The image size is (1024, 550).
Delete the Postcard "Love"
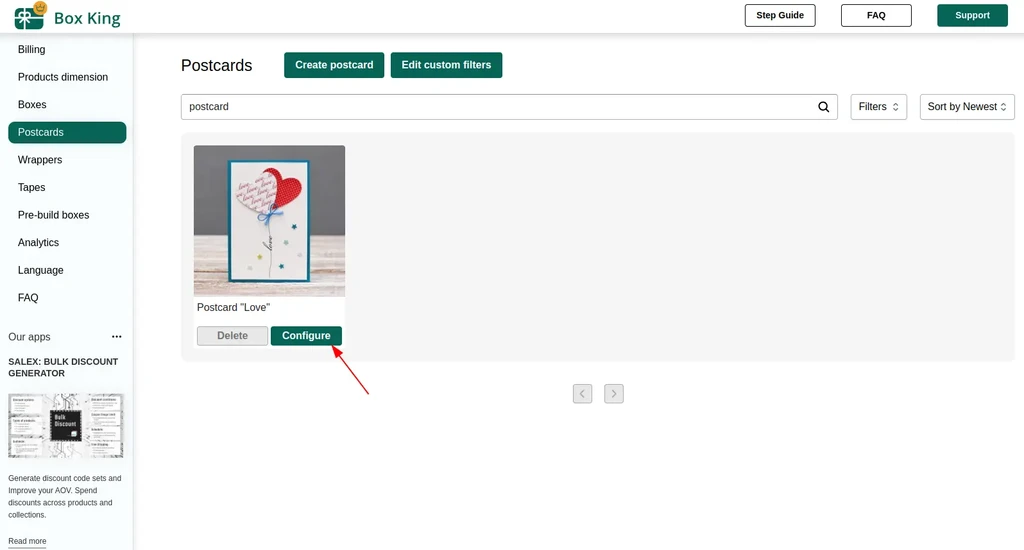tap(232, 336)
